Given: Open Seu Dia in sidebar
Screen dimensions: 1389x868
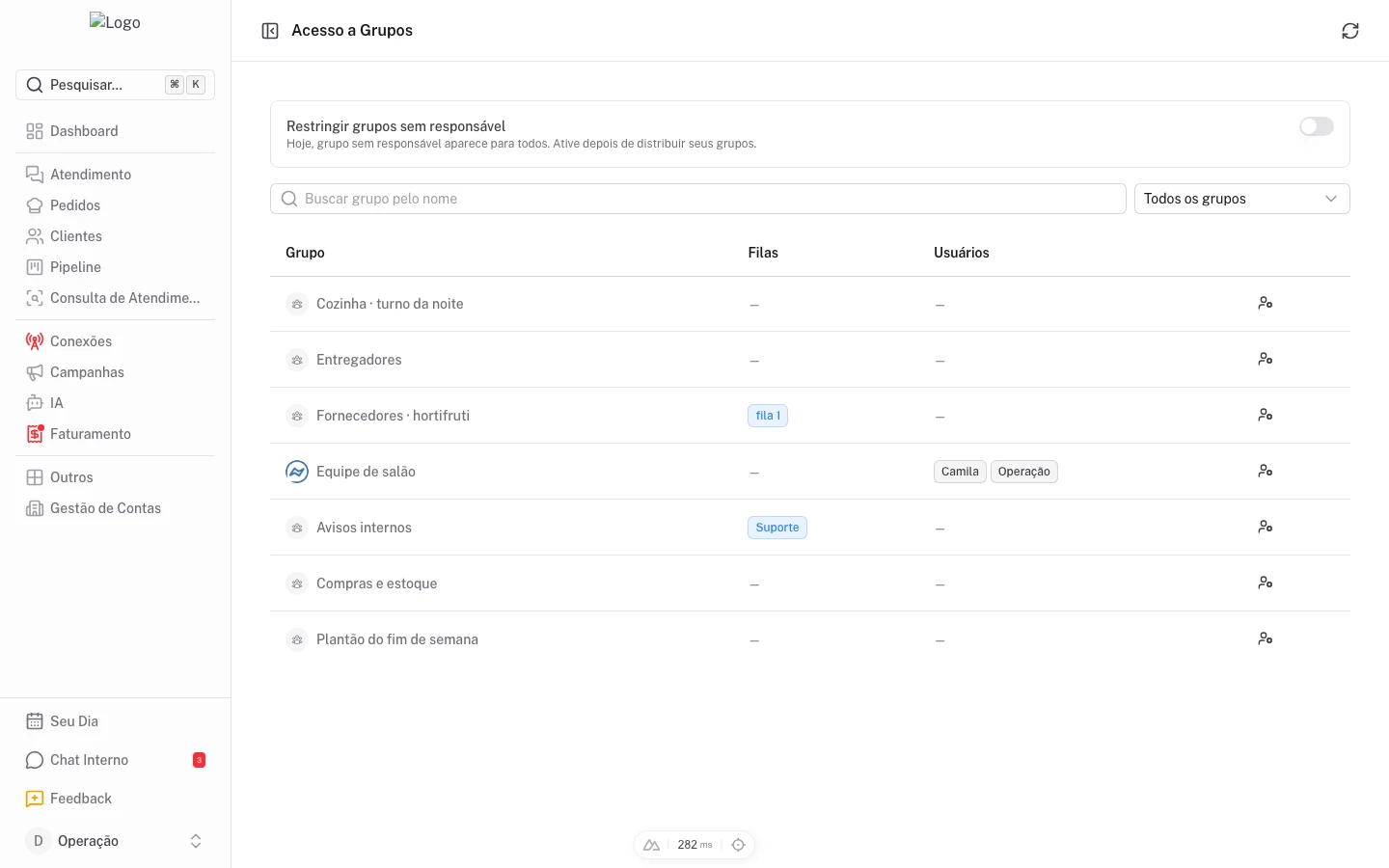Looking at the screenshot, I should (116, 721).
